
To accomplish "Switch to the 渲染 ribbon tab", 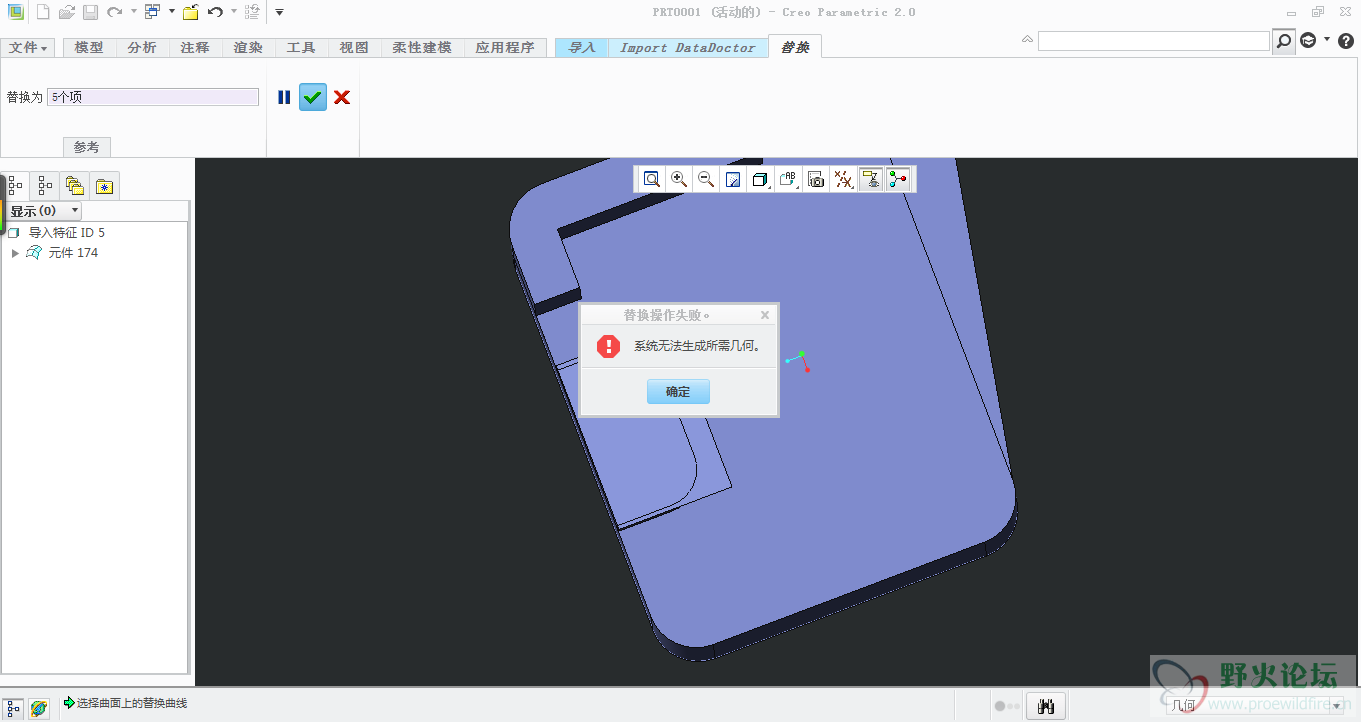I will tap(248, 47).
